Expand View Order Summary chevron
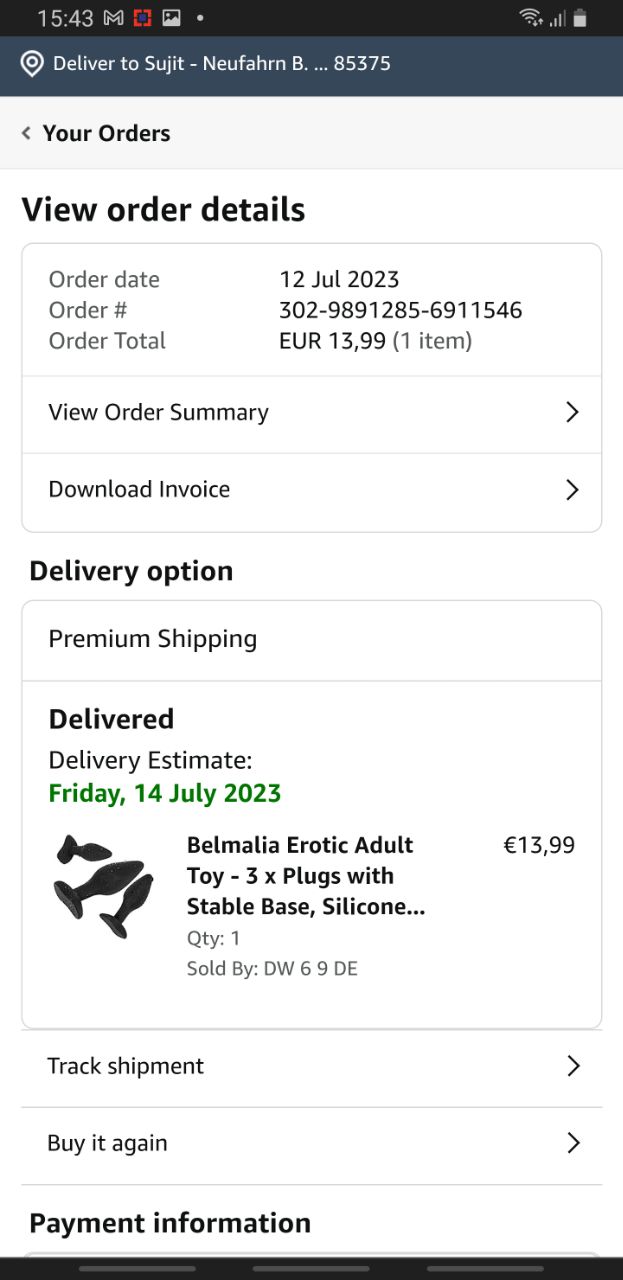Image resolution: width=623 pixels, height=1280 pixels. [x=572, y=412]
